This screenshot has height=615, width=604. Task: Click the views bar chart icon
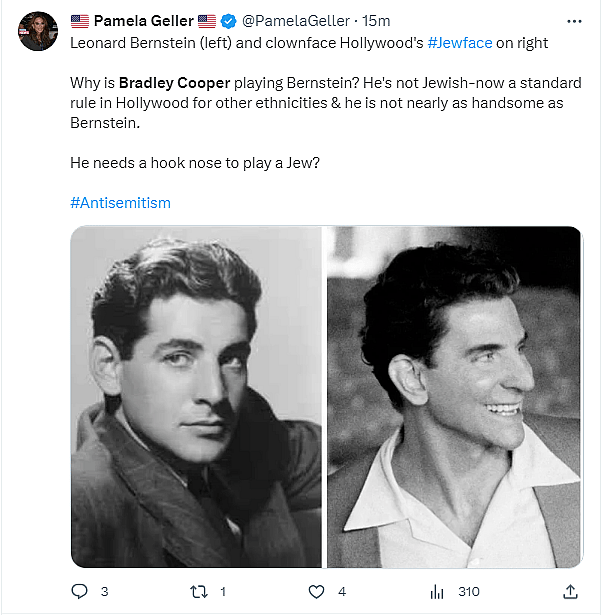436,592
